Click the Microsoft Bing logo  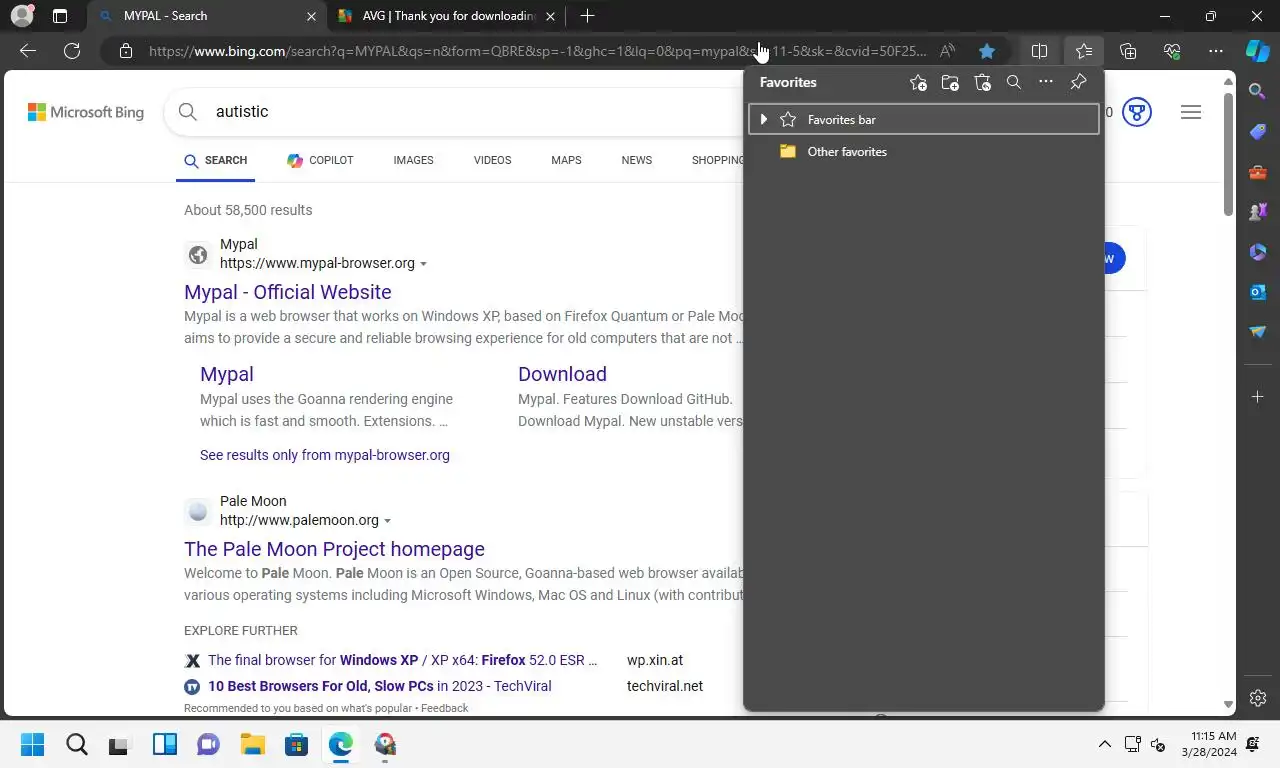click(86, 112)
